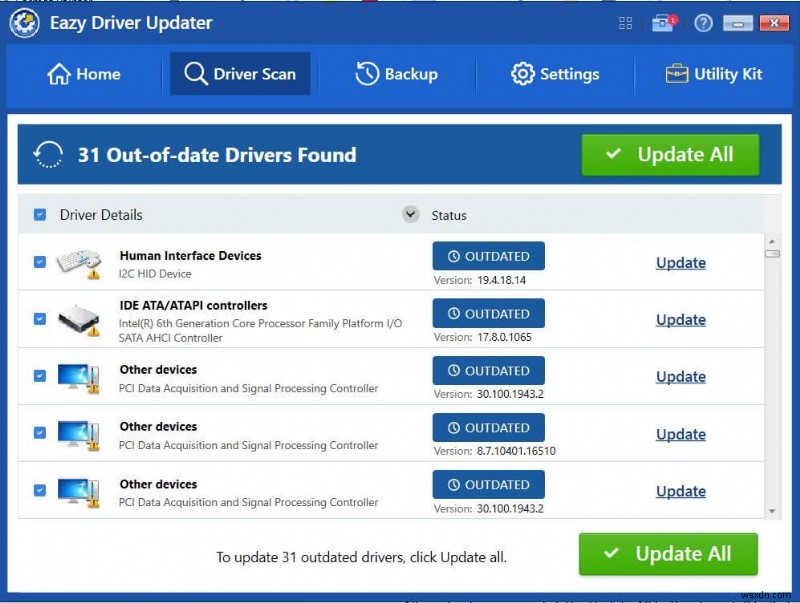Click the Eazy Driver Updater logo
800x603 pixels.
(24, 22)
